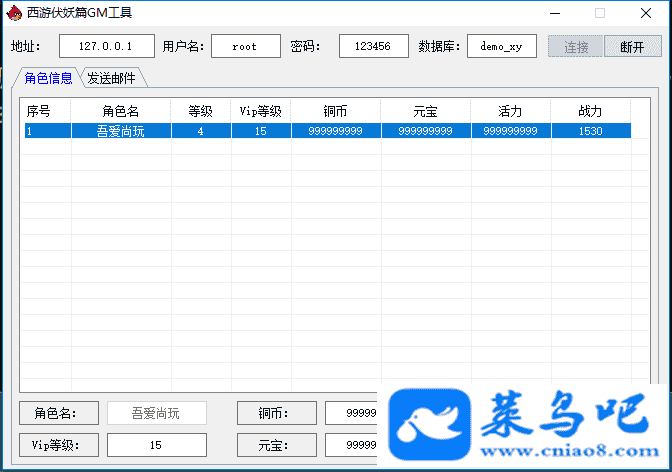Sort by the 序号 column header
This screenshot has width=672, height=472.
[x=45, y=110]
